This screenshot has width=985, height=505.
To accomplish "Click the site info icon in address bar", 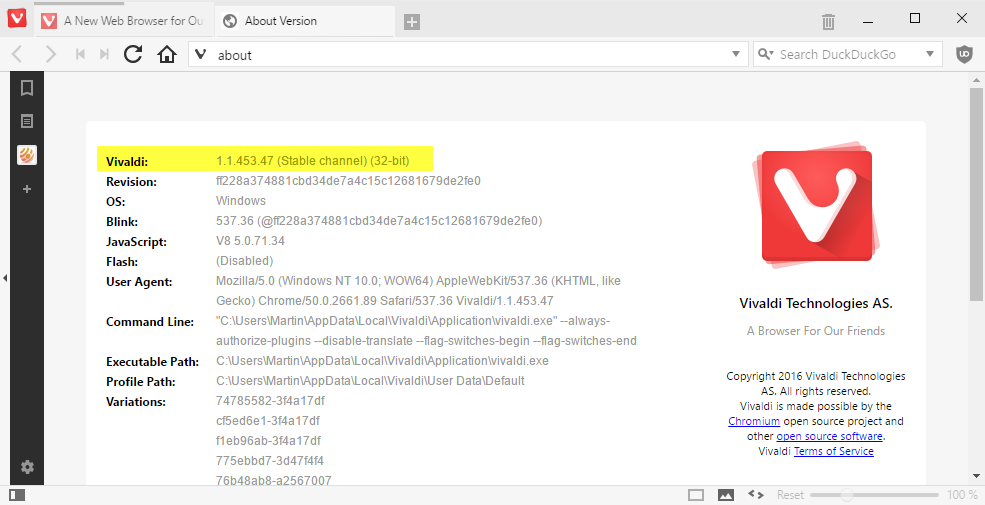I will 200,55.
